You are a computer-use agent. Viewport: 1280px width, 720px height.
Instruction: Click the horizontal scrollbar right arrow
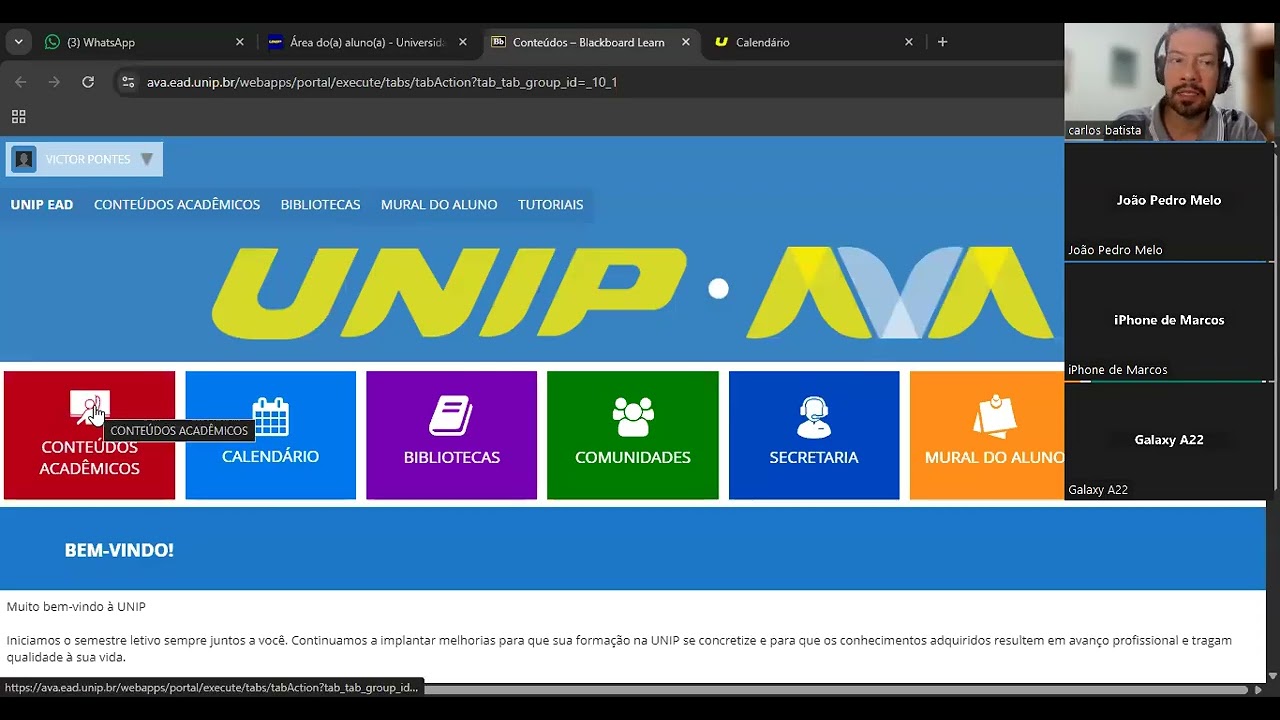(1258, 689)
